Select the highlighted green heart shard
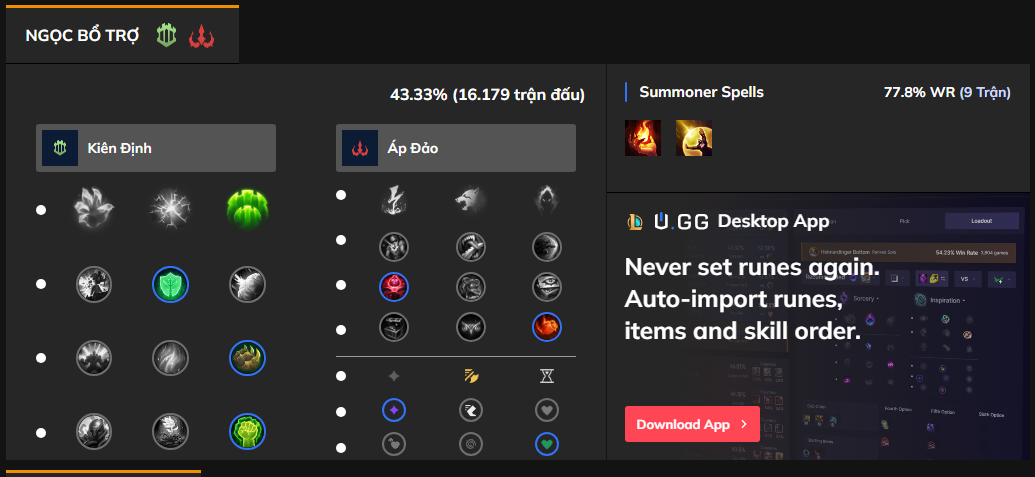 tap(547, 442)
